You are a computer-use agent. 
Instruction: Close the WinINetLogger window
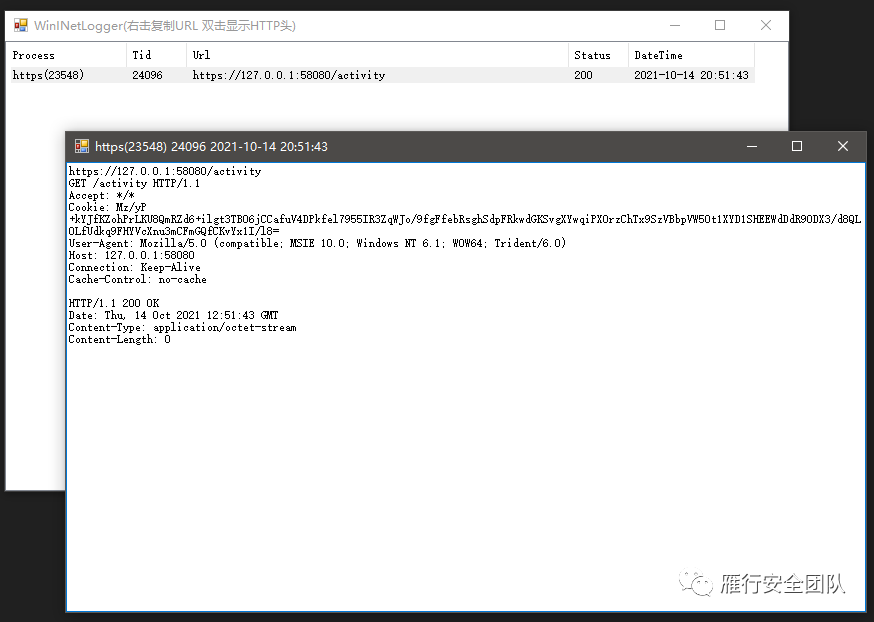(766, 25)
